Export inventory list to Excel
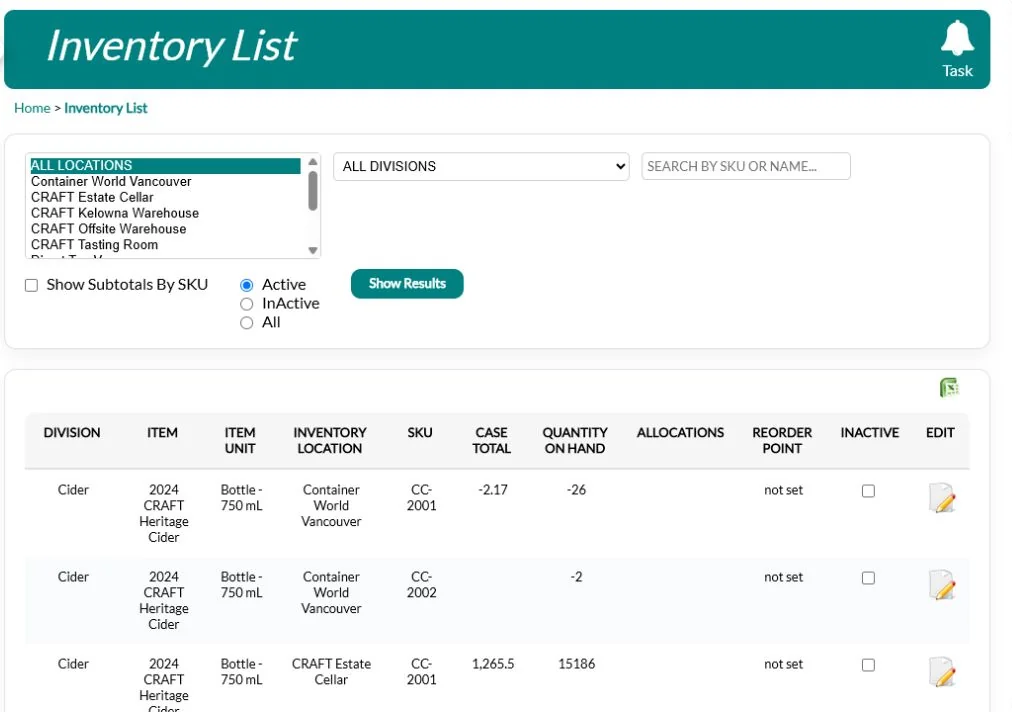Viewport: 1012px width, 712px height. coord(949,387)
